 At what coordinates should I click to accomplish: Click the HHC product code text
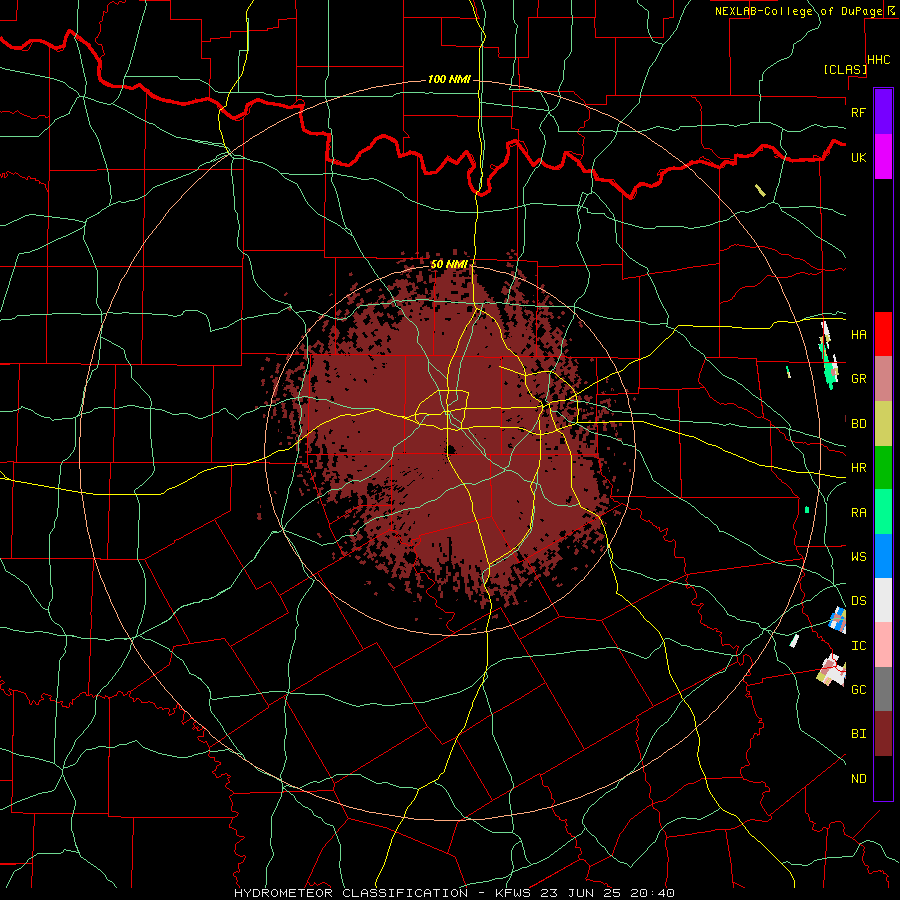(x=878, y=60)
